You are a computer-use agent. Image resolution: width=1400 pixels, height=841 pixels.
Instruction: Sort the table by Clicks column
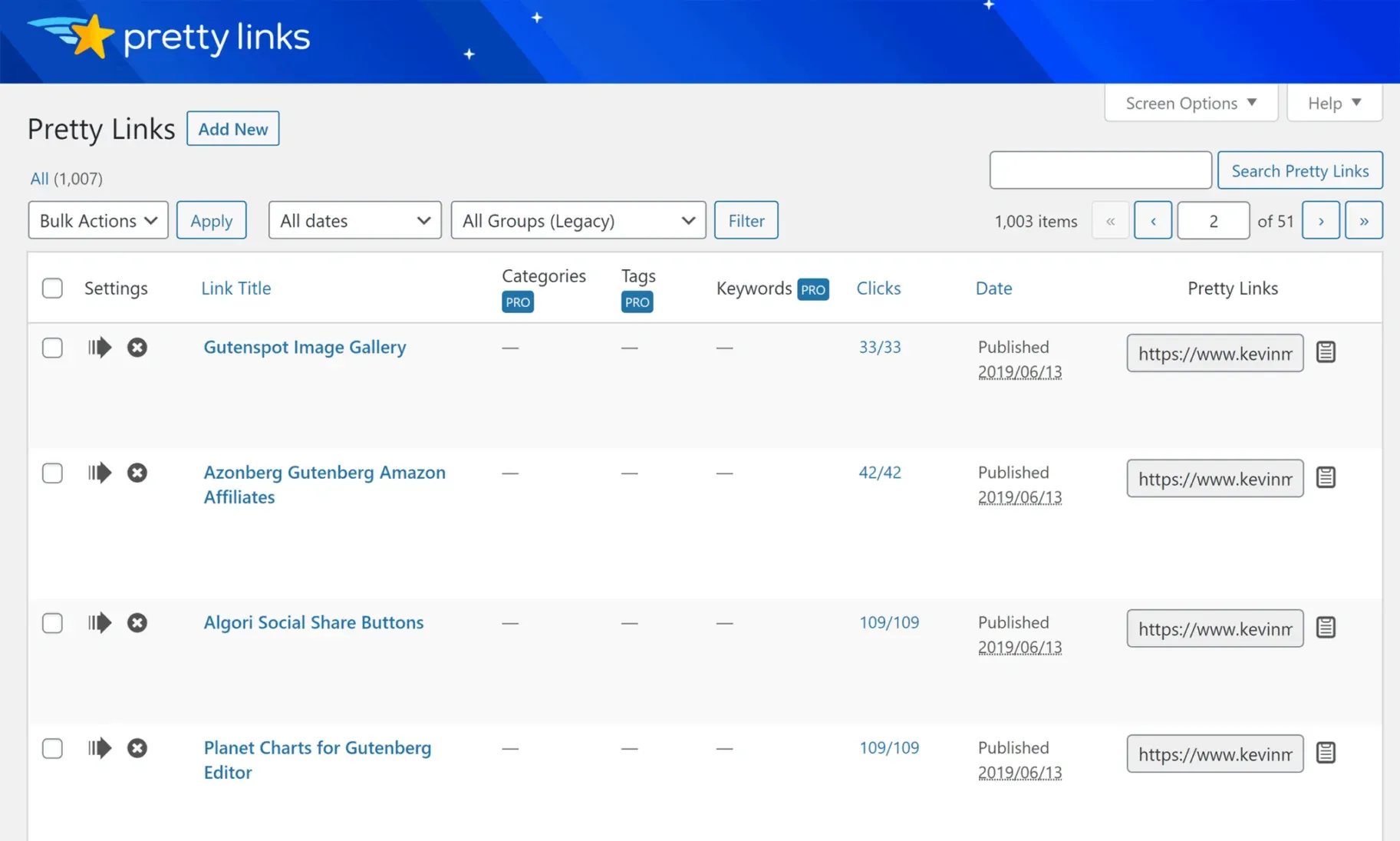(x=878, y=289)
